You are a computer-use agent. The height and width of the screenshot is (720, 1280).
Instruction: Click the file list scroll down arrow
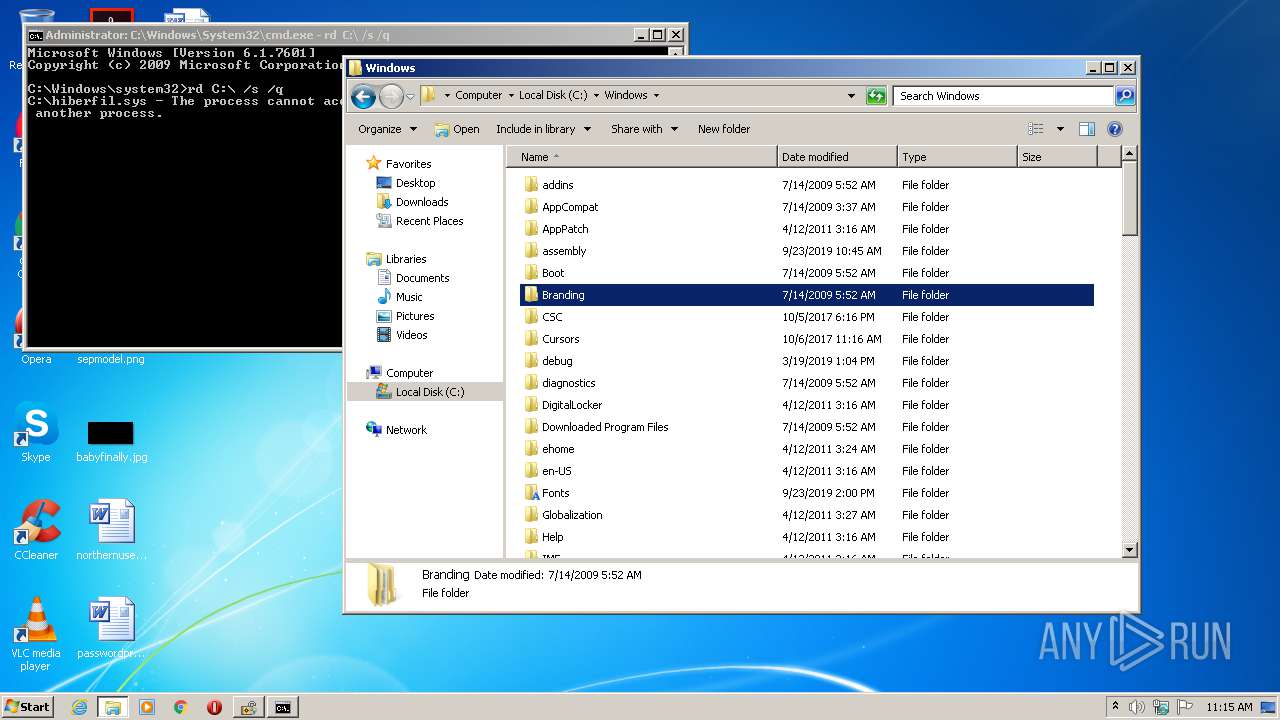pos(1130,549)
